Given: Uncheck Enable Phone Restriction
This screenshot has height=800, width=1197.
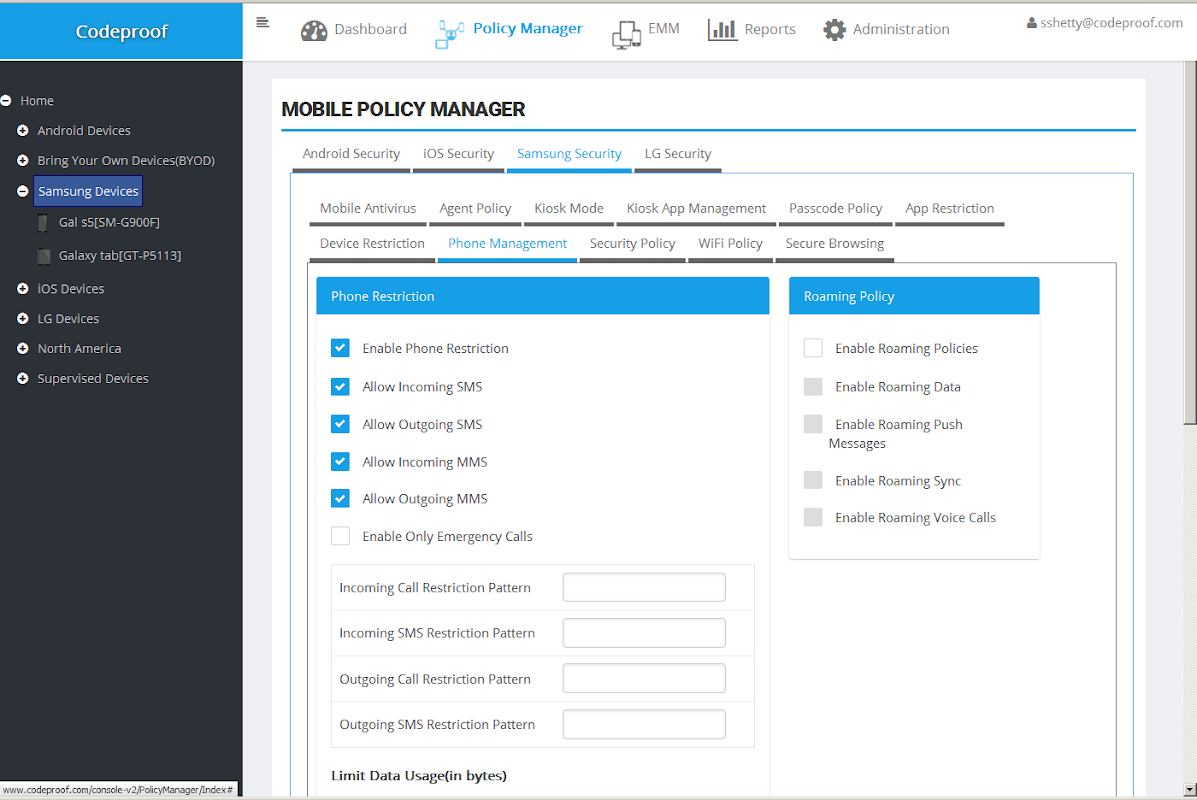Looking at the screenshot, I should coord(340,348).
